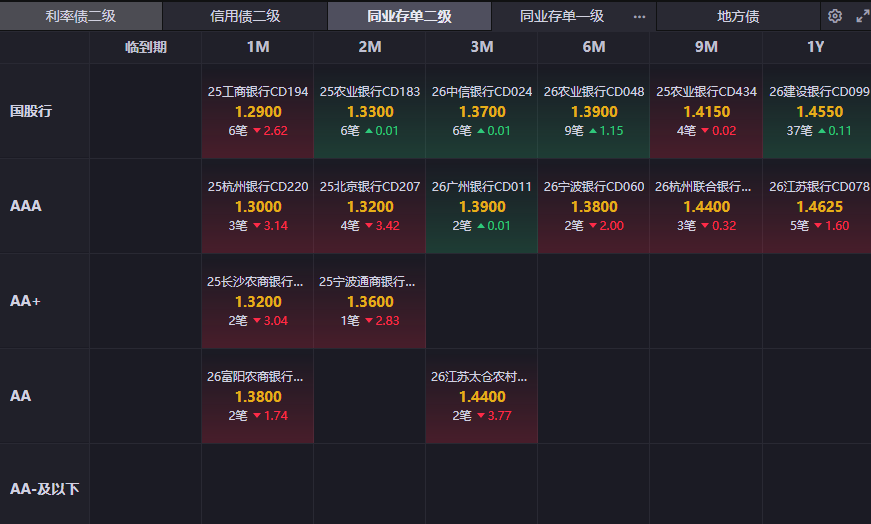The height and width of the screenshot is (524, 871).
Task: Open the 26杭州联合银行 cell
Action: pos(706,206)
